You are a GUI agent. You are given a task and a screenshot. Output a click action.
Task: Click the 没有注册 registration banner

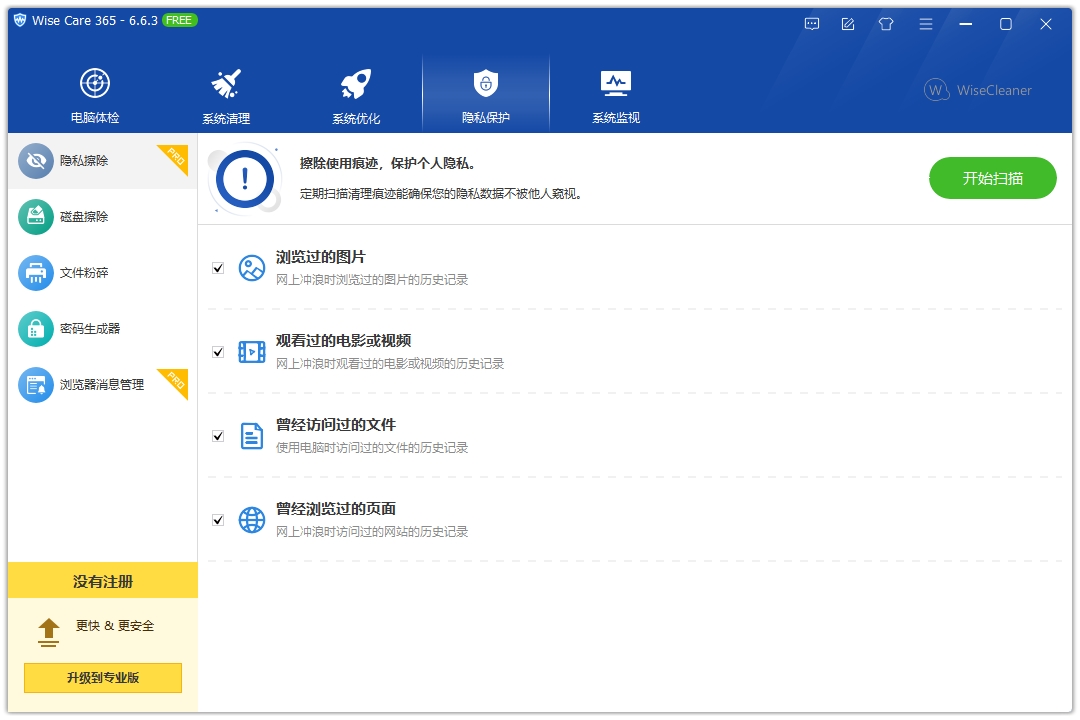[102, 580]
